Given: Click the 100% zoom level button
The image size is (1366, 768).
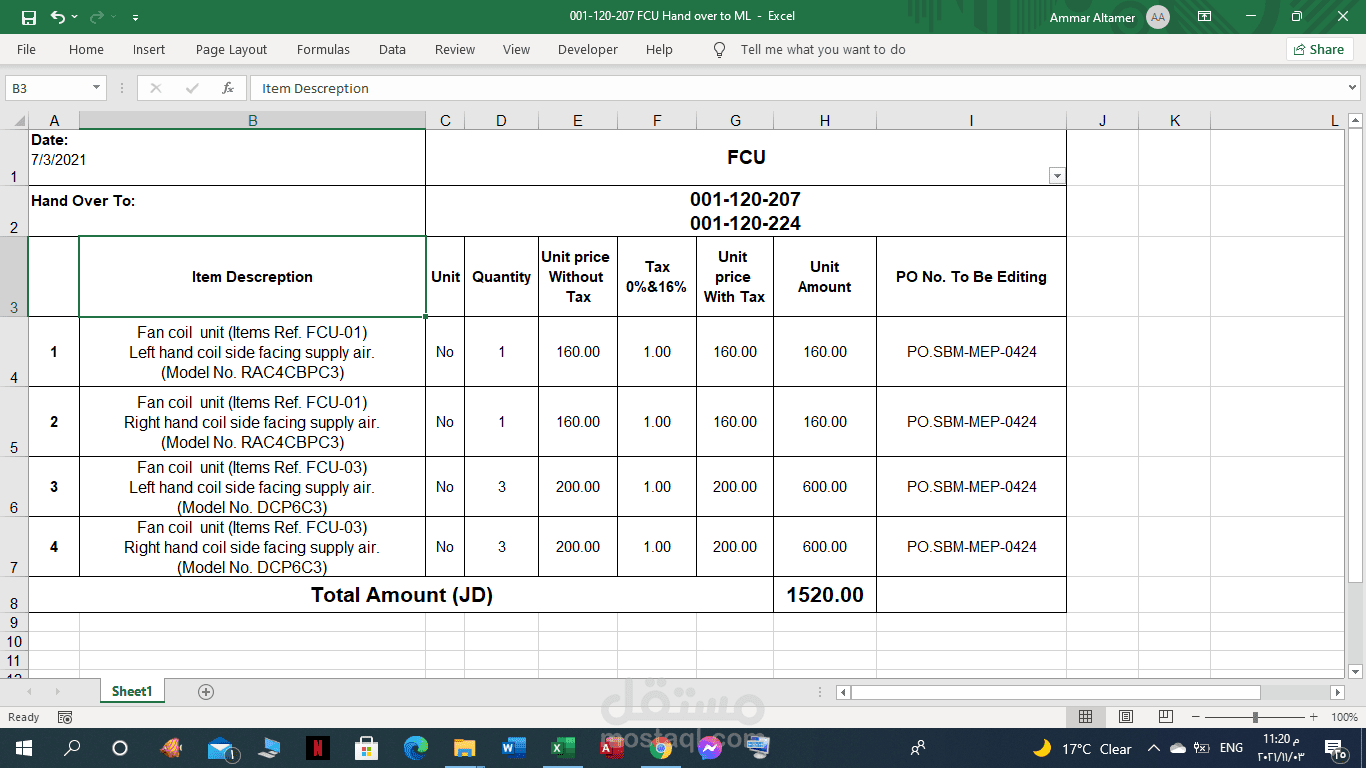Looking at the screenshot, I should pyautogui.click(x=1344, y=717).
